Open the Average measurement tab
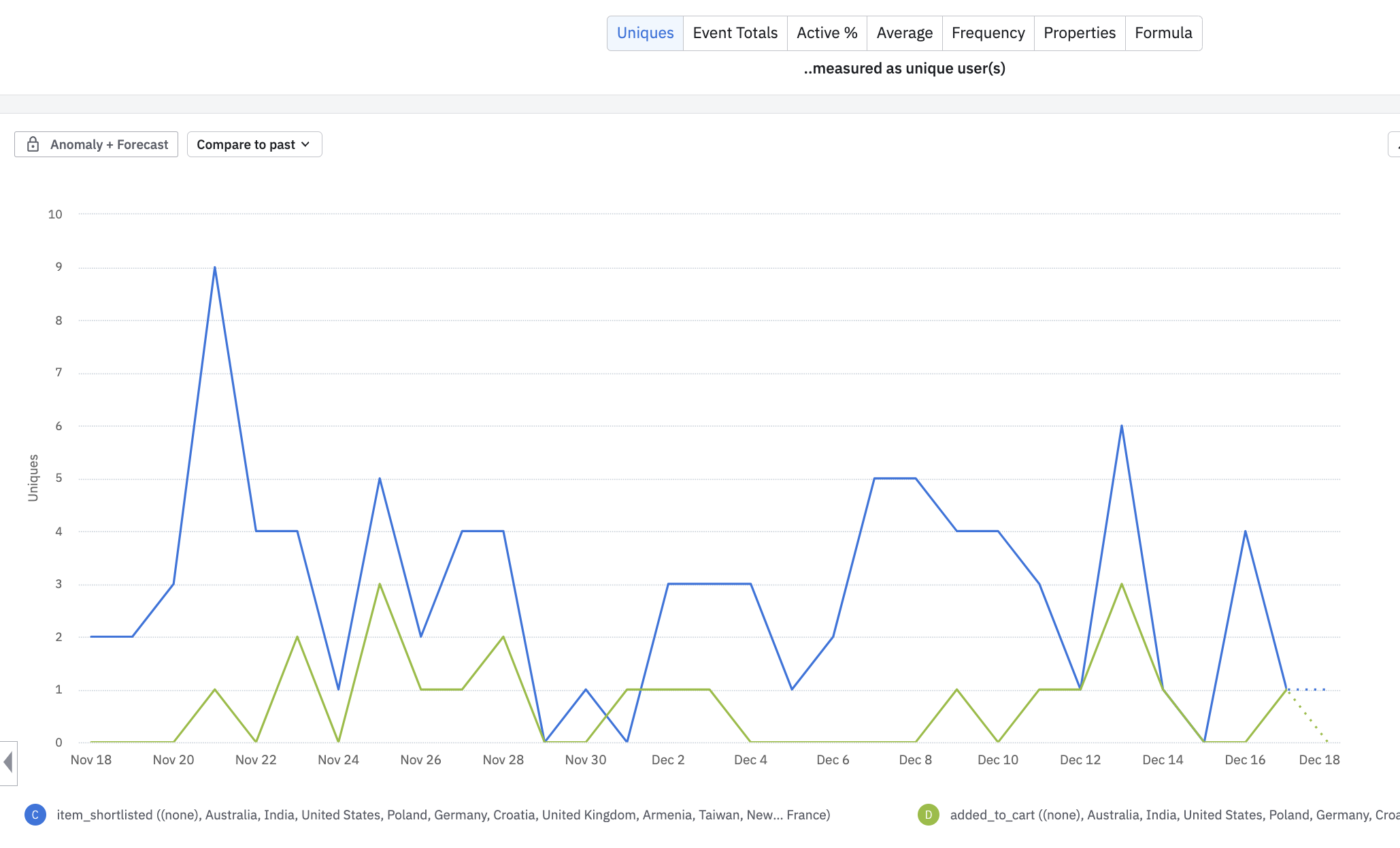The width and height of the screenshot is (1400, 848). click(904, 33)
